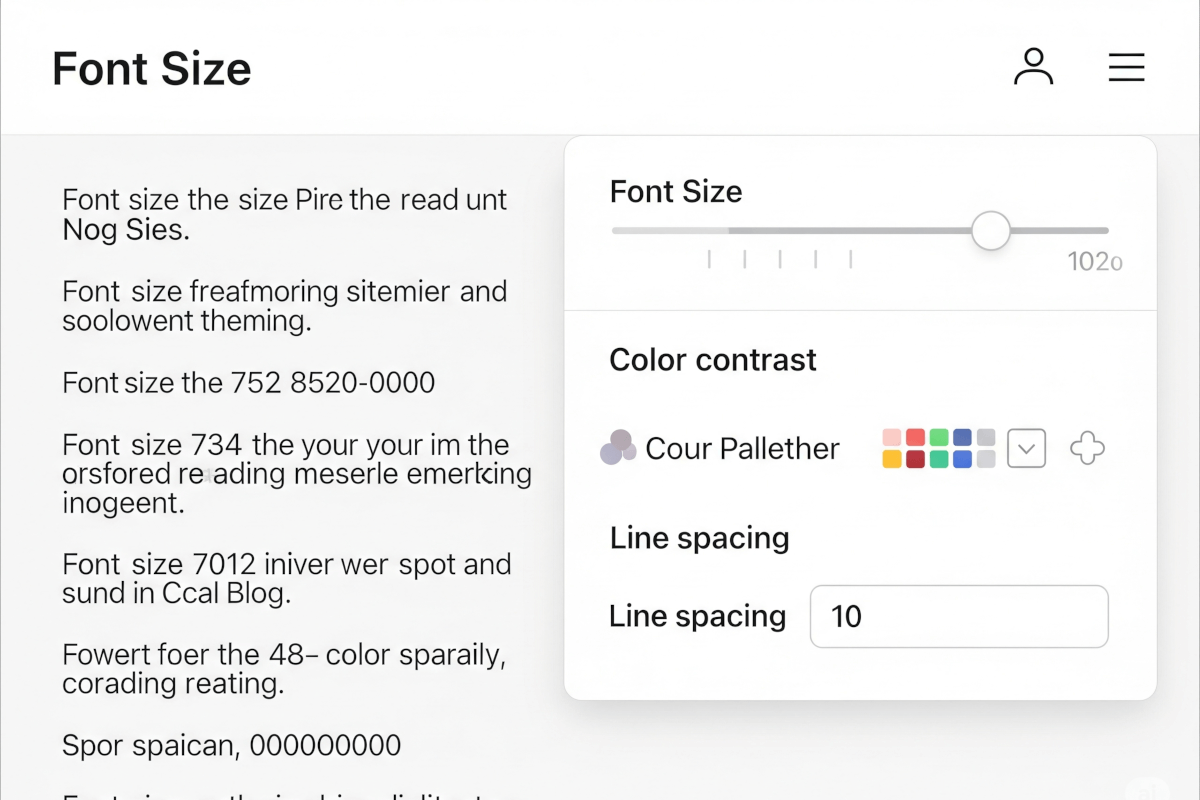
Task: Open the hamburger menu
Action: (x=1127, y=67)
